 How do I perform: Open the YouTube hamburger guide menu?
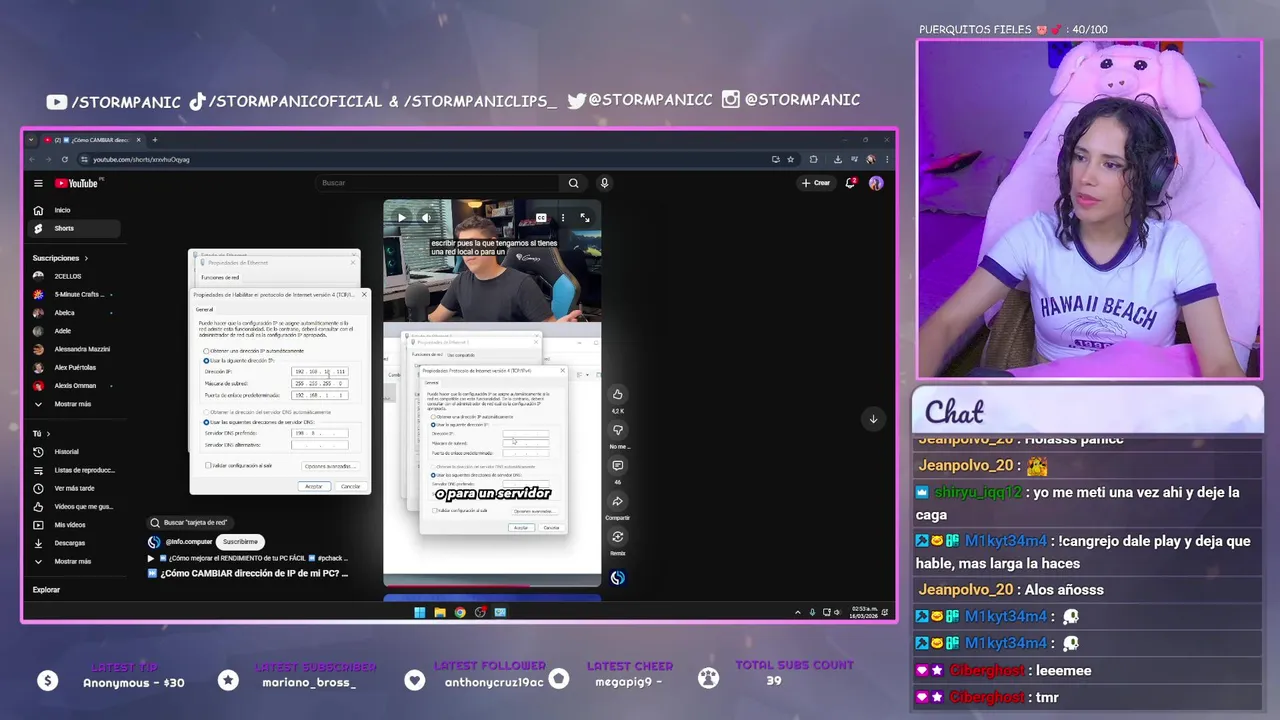coord(38,183)
